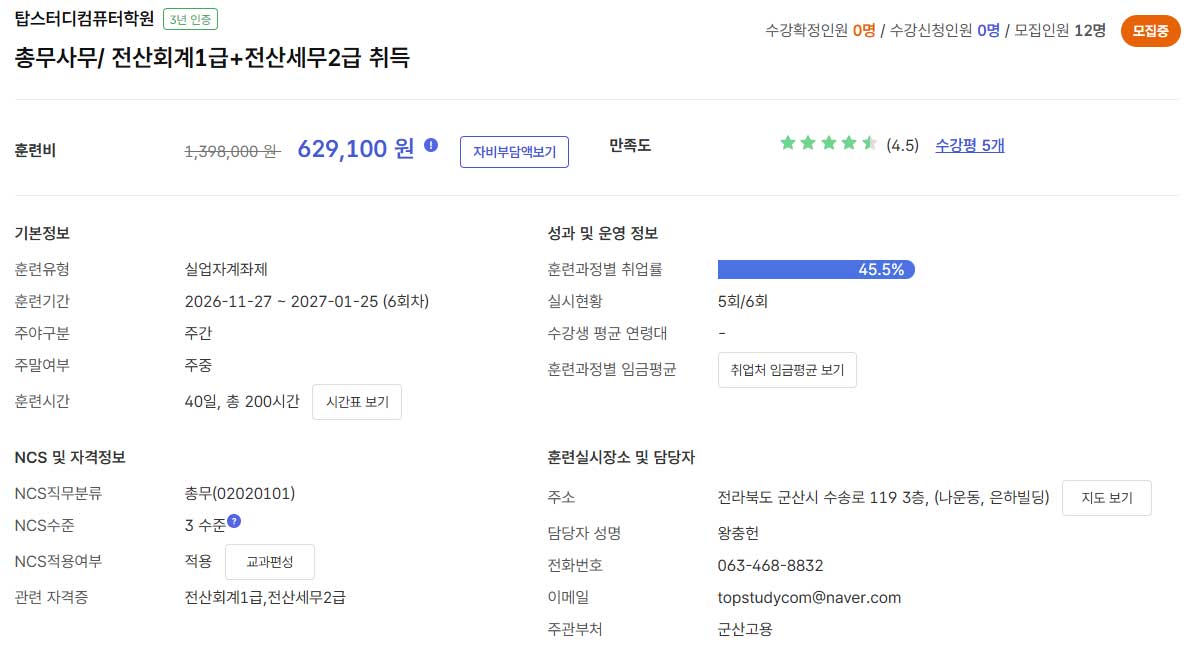The width and height of the screenshot is (1192, 650).
Task: Click the 훈련비 label
Action: tap(35, 151)
